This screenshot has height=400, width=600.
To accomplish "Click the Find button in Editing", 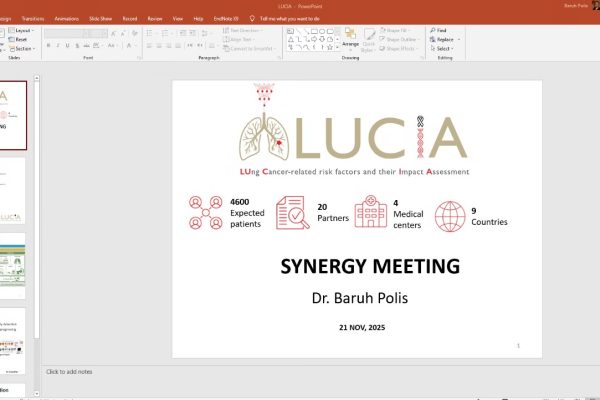I will [439, 30].
